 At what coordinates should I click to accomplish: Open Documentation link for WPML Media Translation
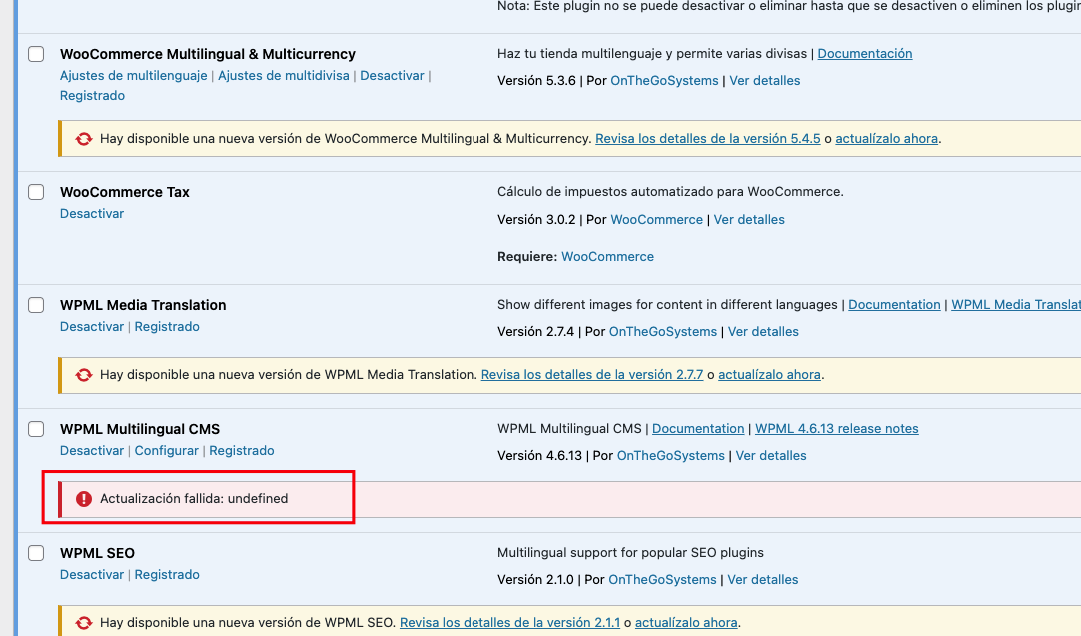[894, 305]
